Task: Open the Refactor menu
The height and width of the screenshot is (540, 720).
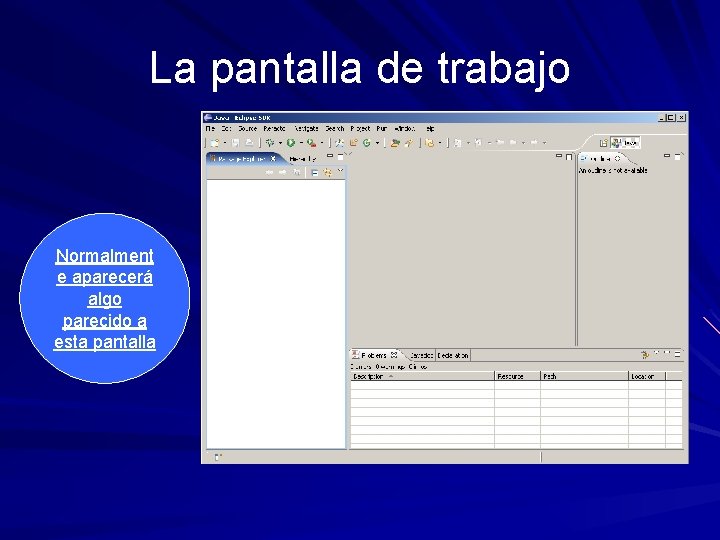Action: point(275,129)
